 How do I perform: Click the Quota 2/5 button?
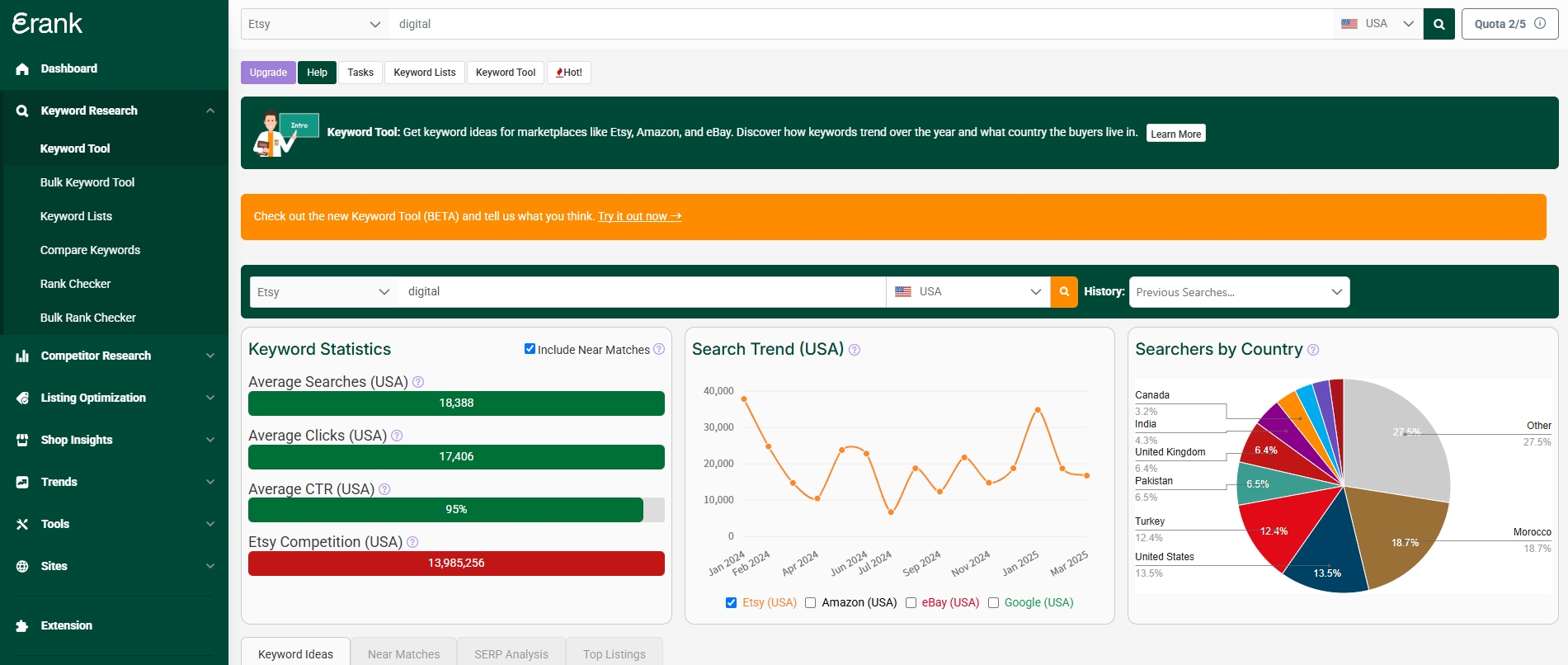click(x=1509, y=24)
